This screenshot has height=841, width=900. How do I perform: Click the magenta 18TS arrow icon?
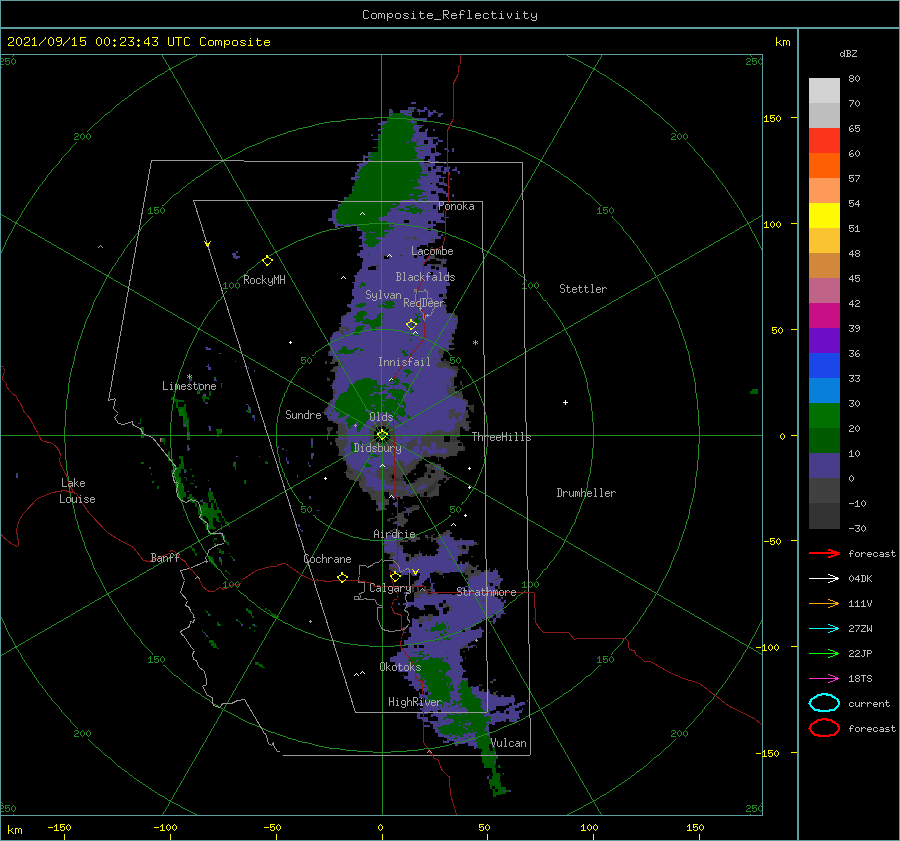point(824,679)
